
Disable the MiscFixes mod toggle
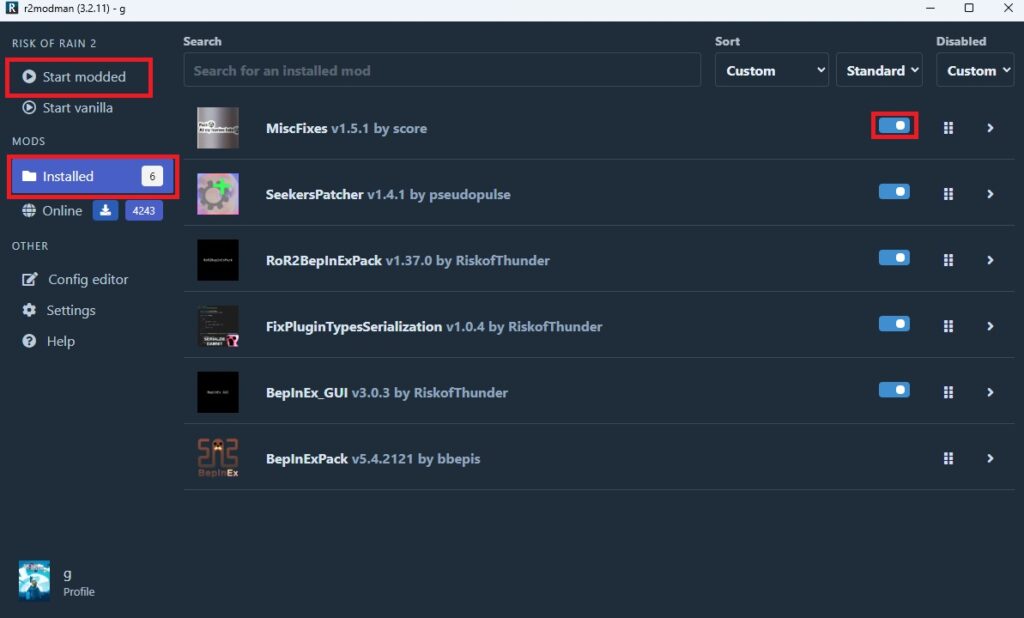pos(894,126)
